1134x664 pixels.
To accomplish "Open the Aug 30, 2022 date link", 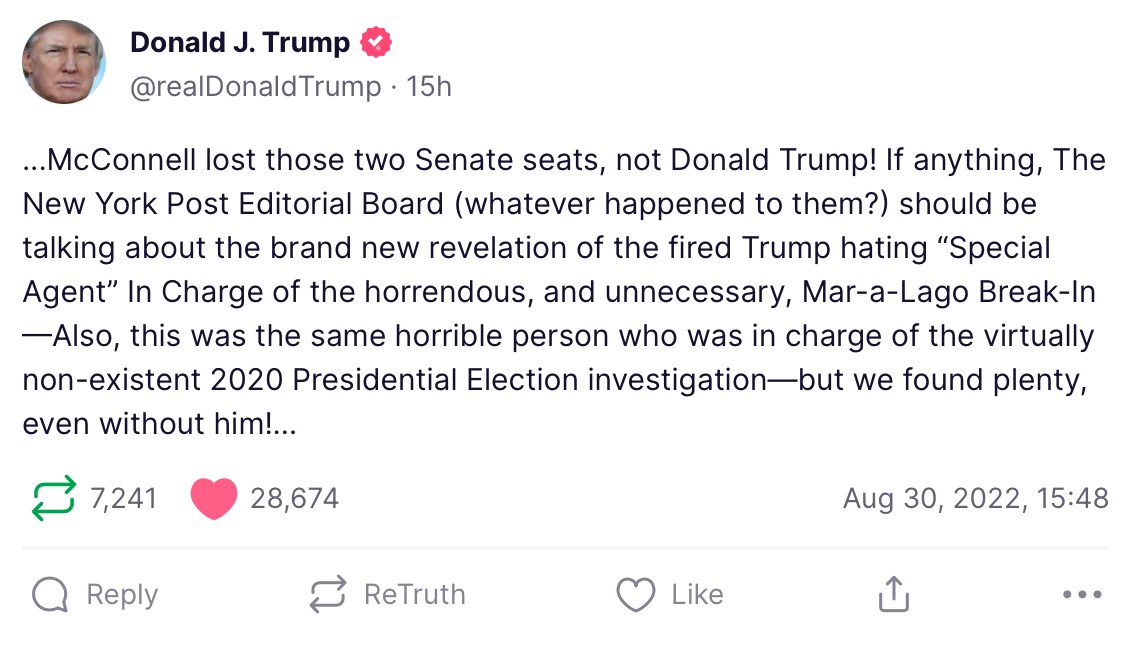I will (x=975, y=498).
